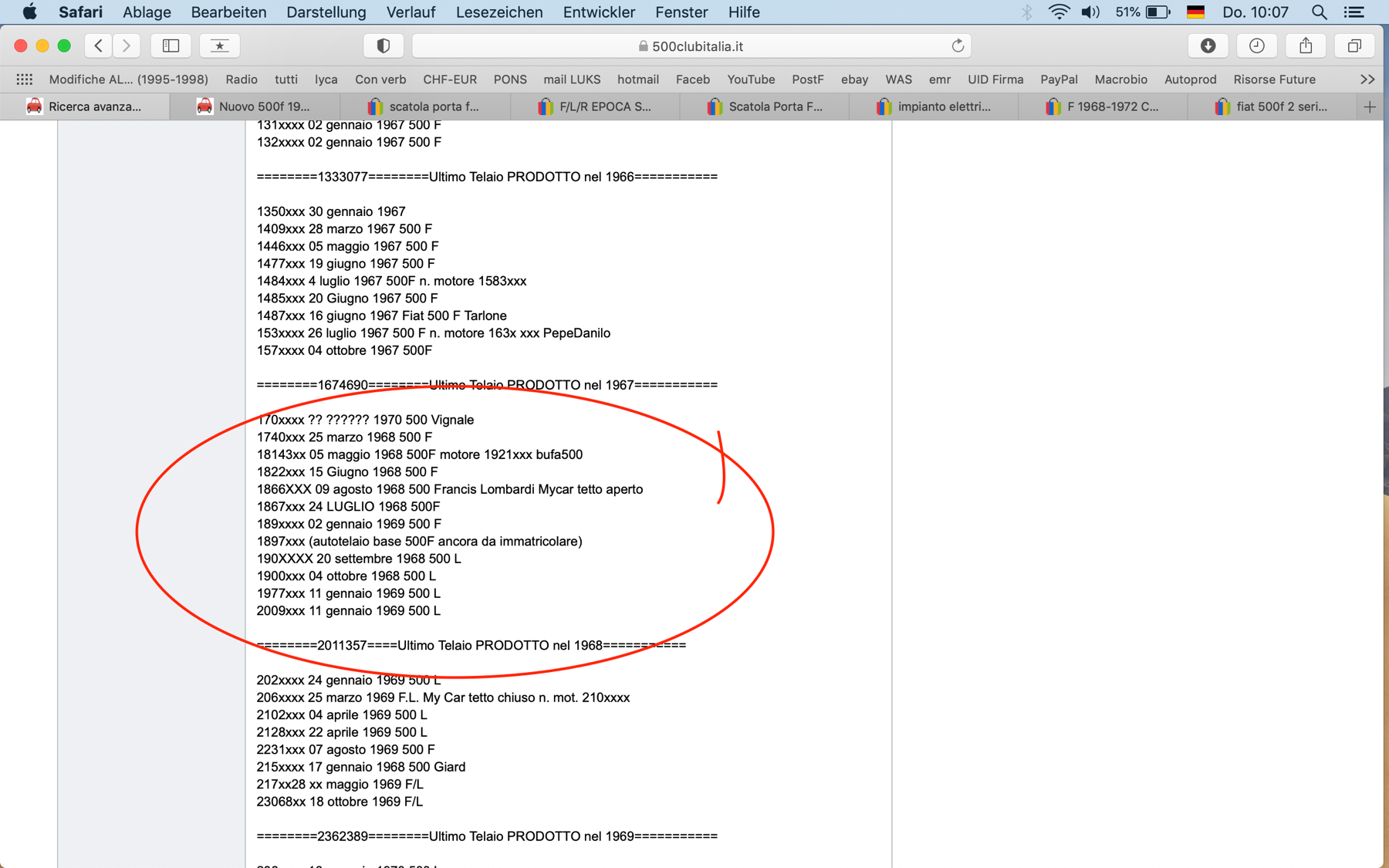Open the Notification Center list icon
Screen dimensions: 1389x868
pyautogui.click(x=1354, y=12)
